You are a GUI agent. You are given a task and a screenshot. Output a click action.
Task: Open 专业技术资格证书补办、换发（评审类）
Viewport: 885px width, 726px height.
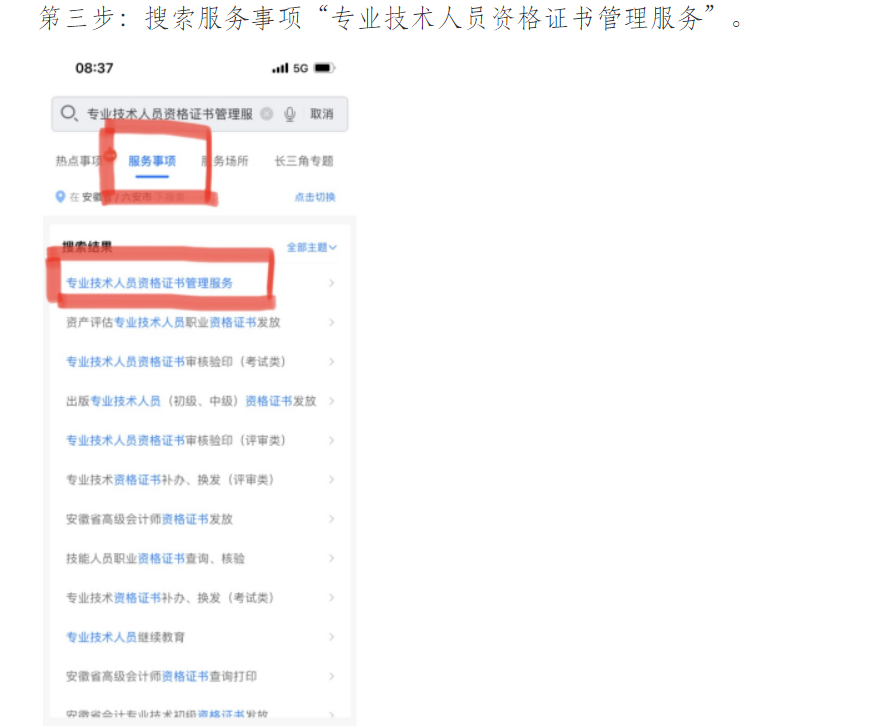pos(170,480)
